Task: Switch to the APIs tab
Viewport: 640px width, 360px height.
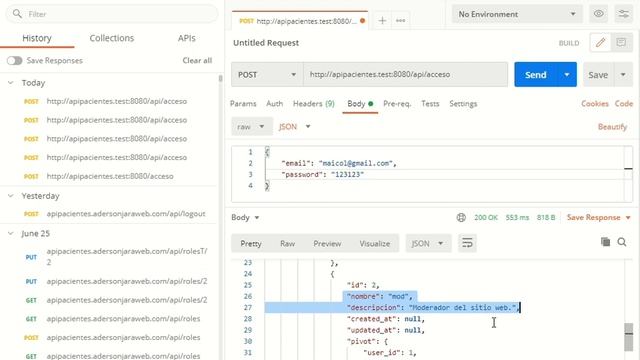Action: 187,38
